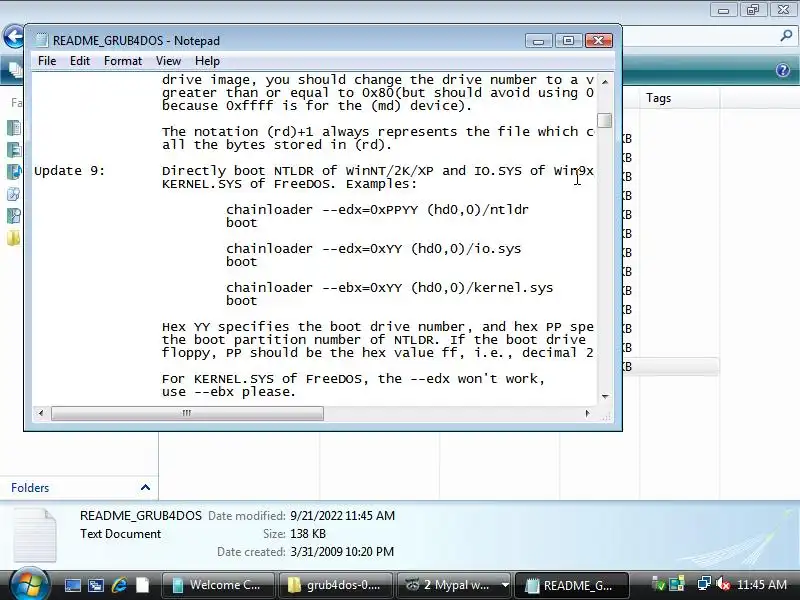The image size is (800, 600).
Task: Click the text 'use --ebx please.'
Action: [x=229, y=392]
